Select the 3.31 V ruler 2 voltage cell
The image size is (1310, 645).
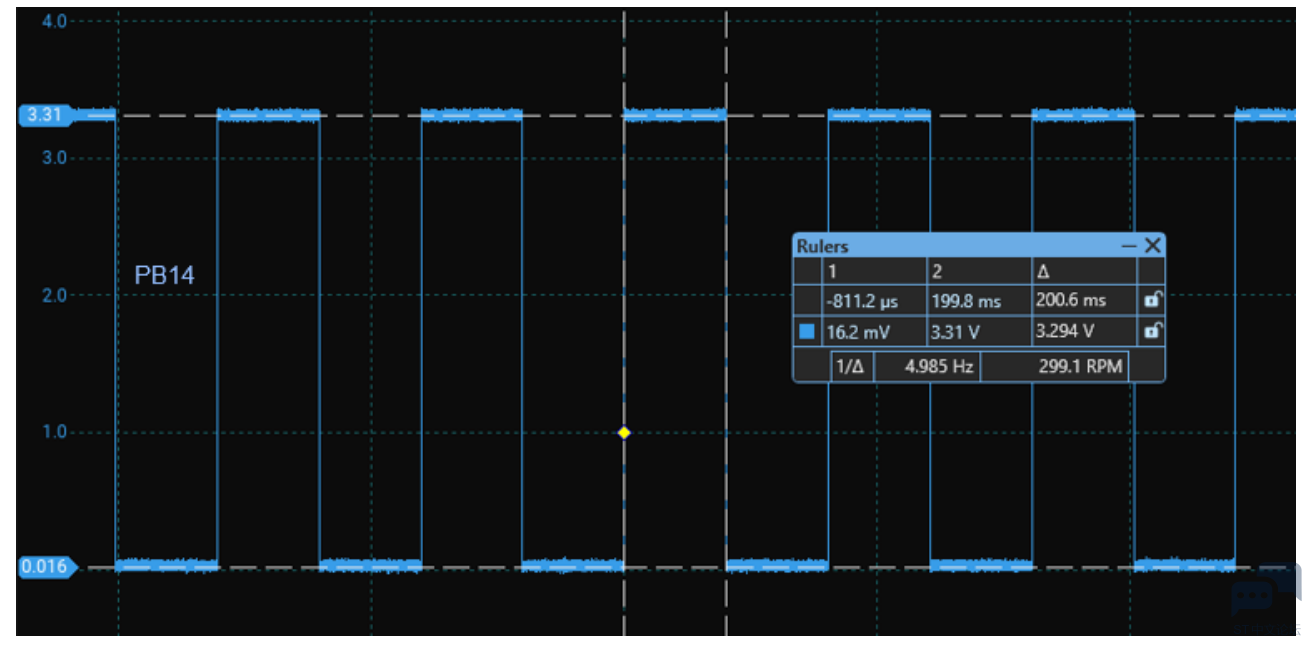pos(980,331)
